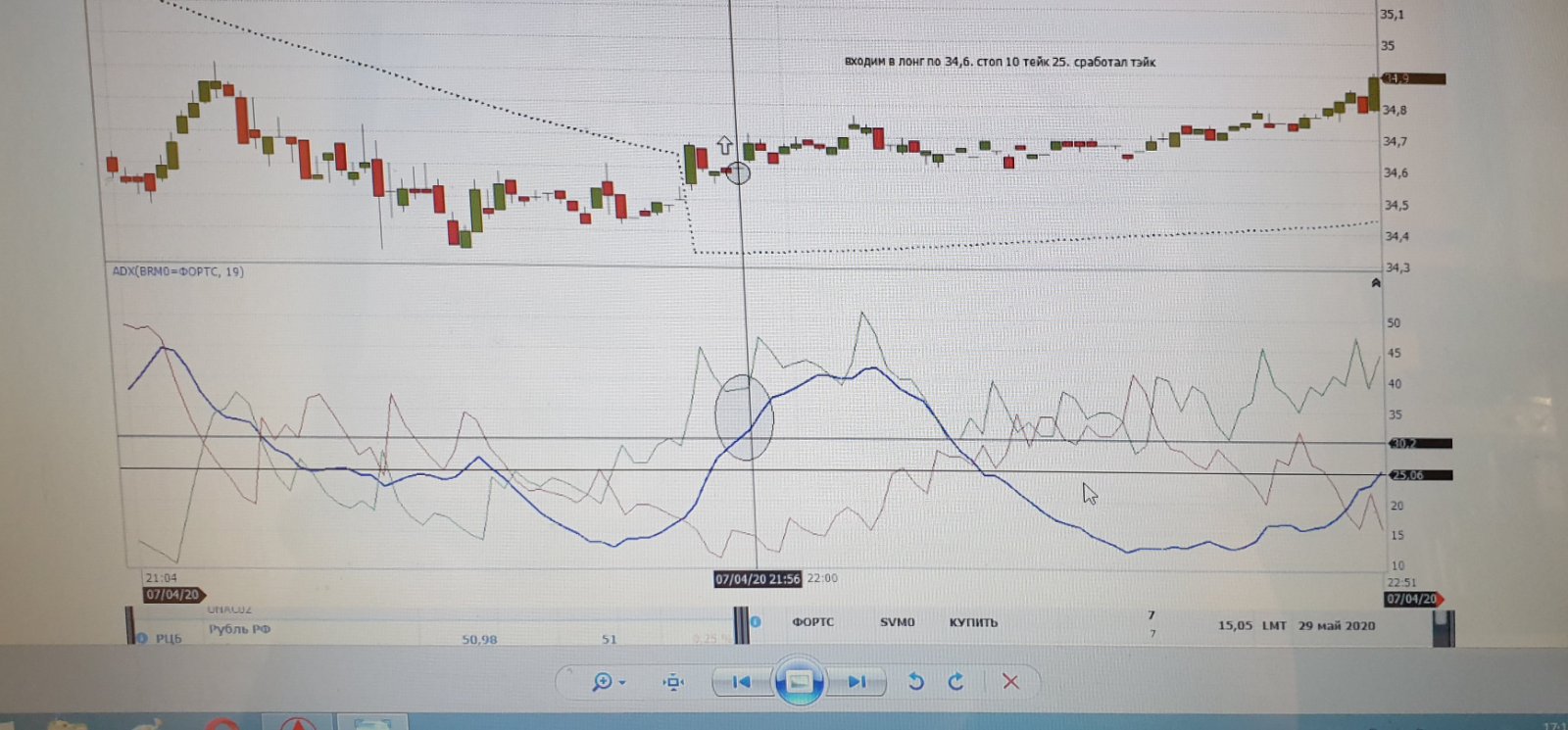Screen dimensions: 1568x730
Task: Click blue info icon beside ФОРТС
Action: coord(756,621)
